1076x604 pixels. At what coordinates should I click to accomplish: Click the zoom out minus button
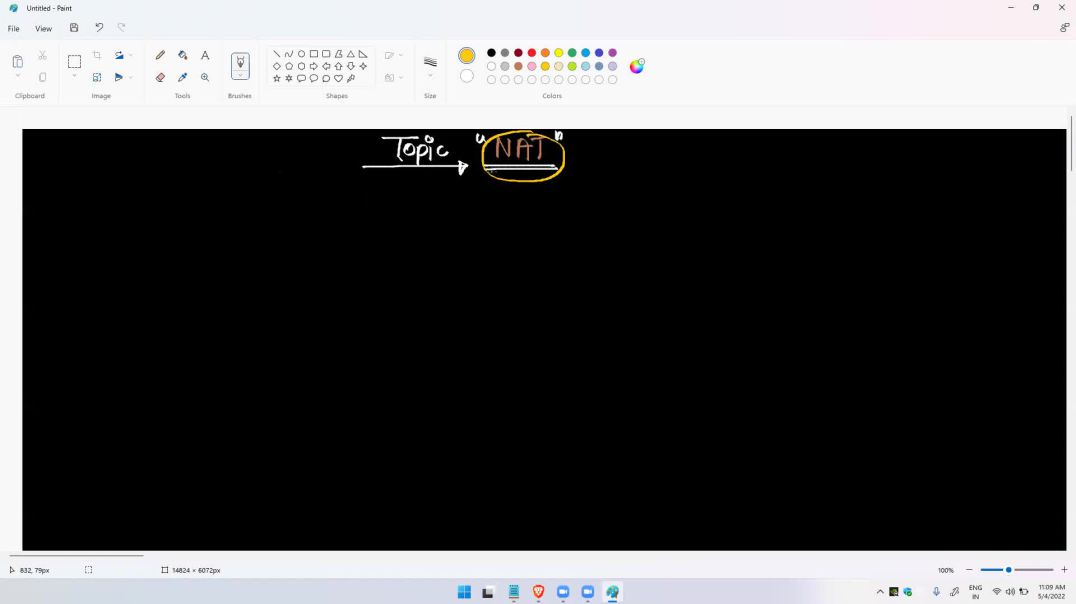pyautogui.click(x=969, y=570)
